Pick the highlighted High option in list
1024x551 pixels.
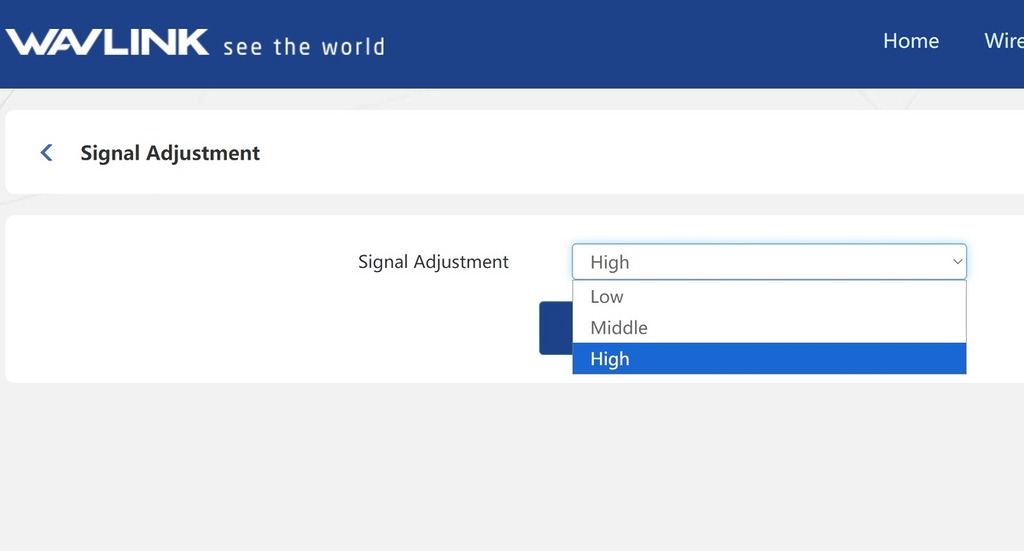[610, 359]
